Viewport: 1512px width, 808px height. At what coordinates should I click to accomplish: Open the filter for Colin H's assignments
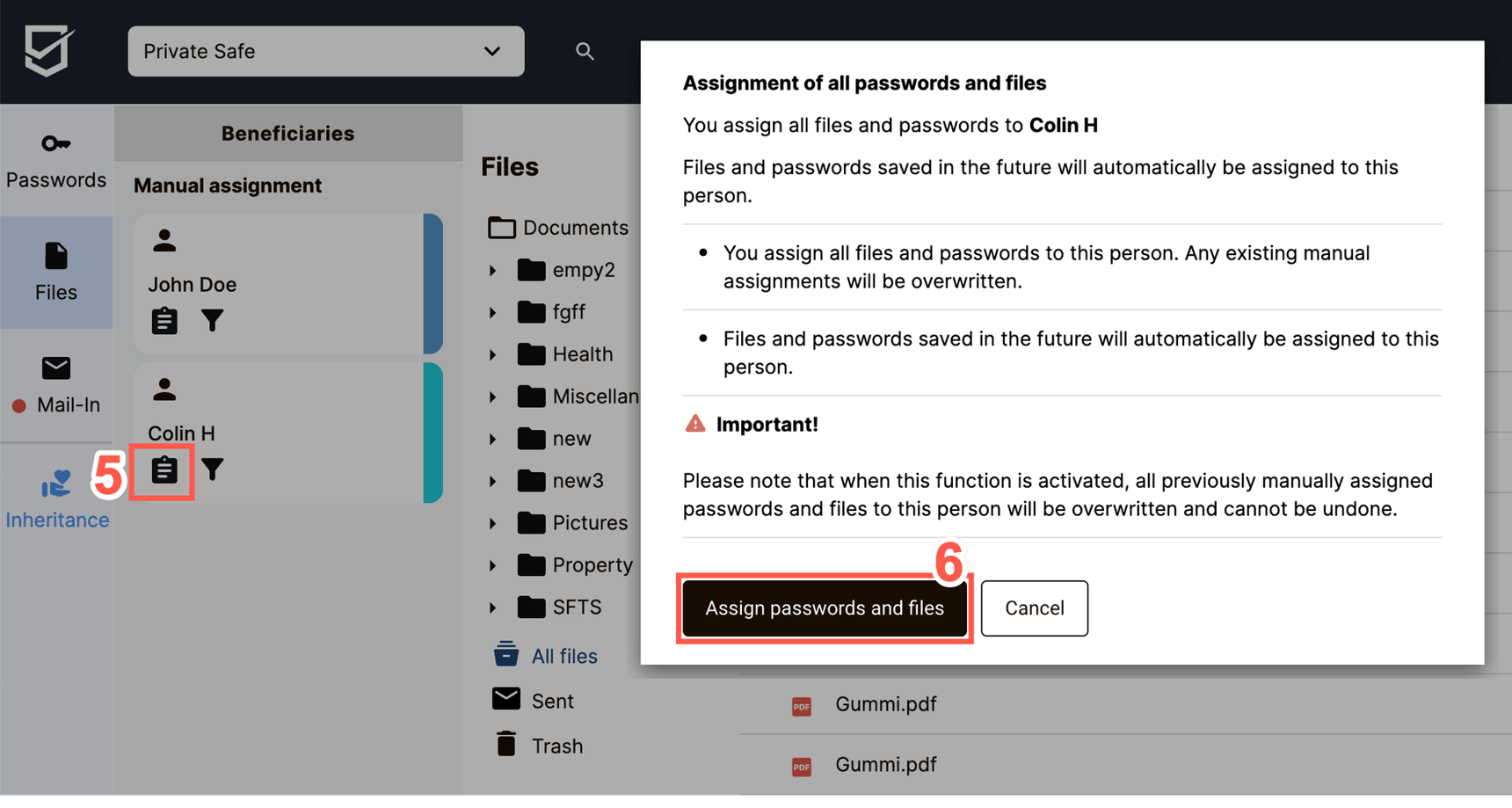(x=213, y=470)
